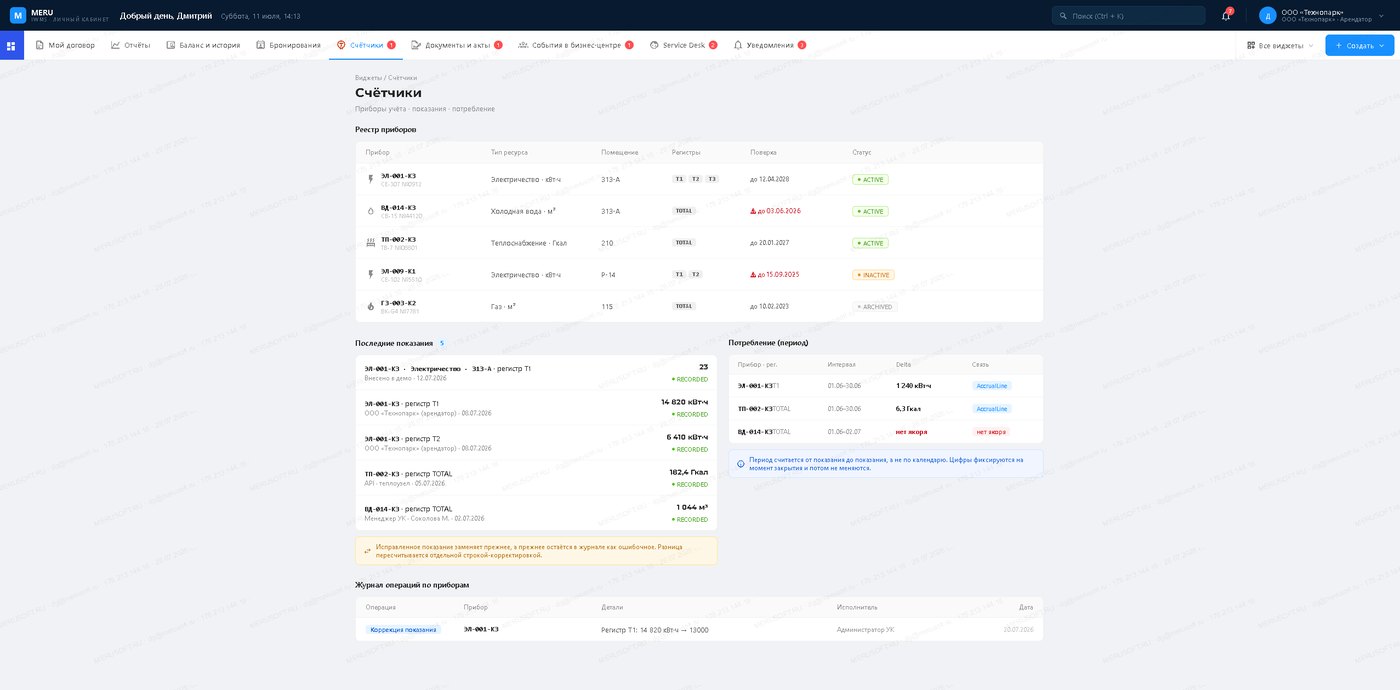Click the calendar icon of Бронирования
The height and width of the screenshot is (690, 1400).
[261, 45]
